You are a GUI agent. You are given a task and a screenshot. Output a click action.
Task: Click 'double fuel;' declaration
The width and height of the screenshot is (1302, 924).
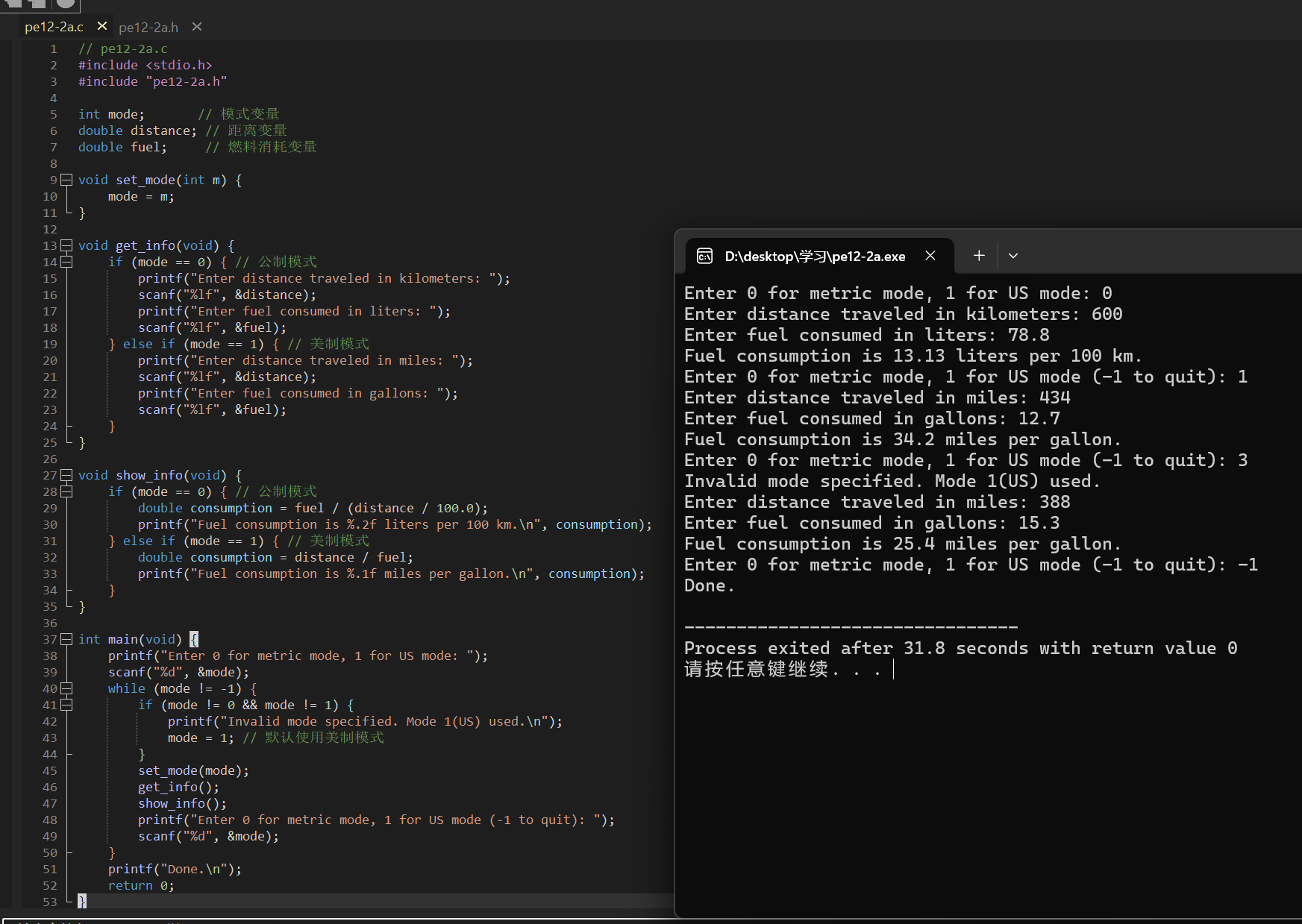click(123, 147)
